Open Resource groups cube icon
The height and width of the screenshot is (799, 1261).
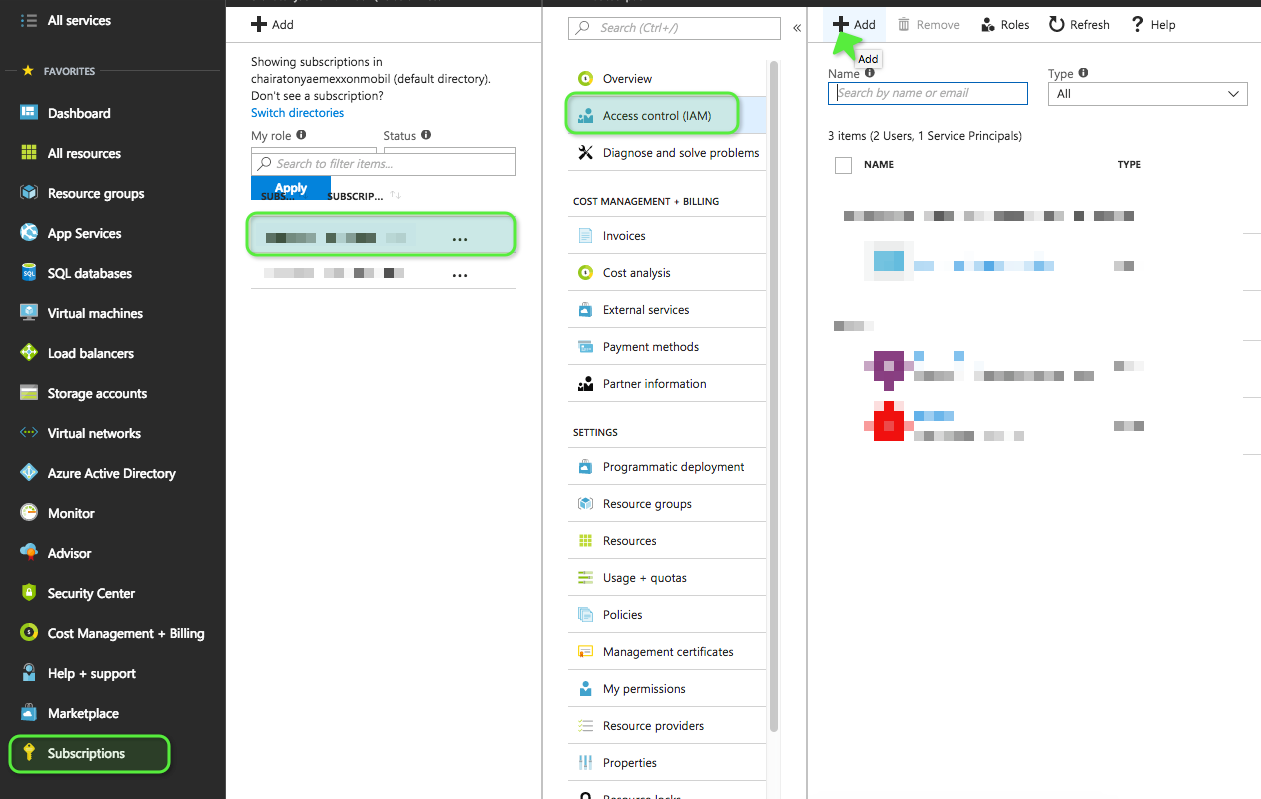click(x=29, y=193)
